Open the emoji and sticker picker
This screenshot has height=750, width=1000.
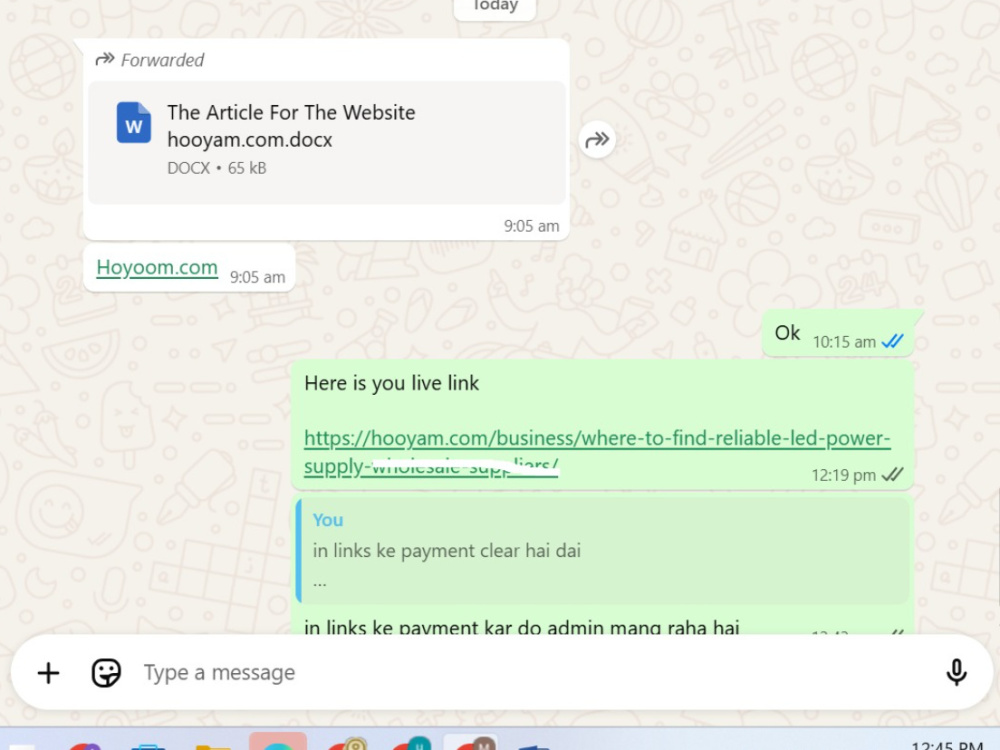106,673
